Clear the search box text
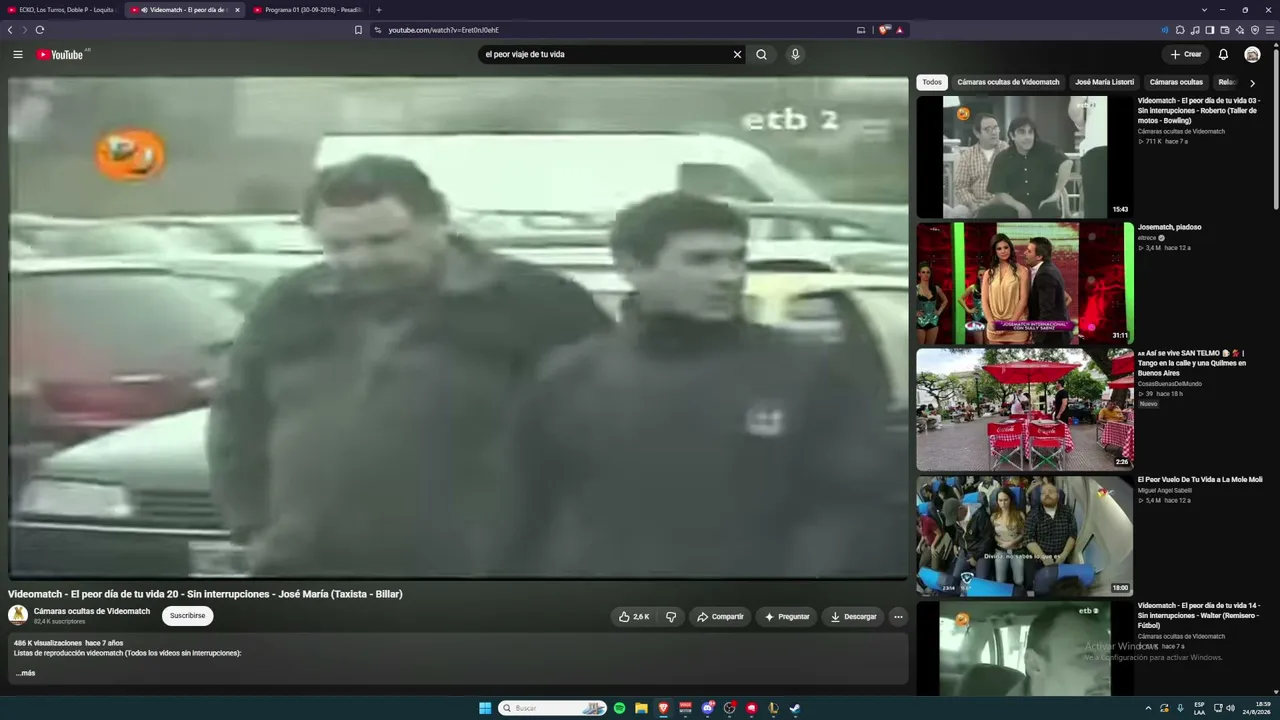This screenshot has height=720, width=1280. pos(737,55)
